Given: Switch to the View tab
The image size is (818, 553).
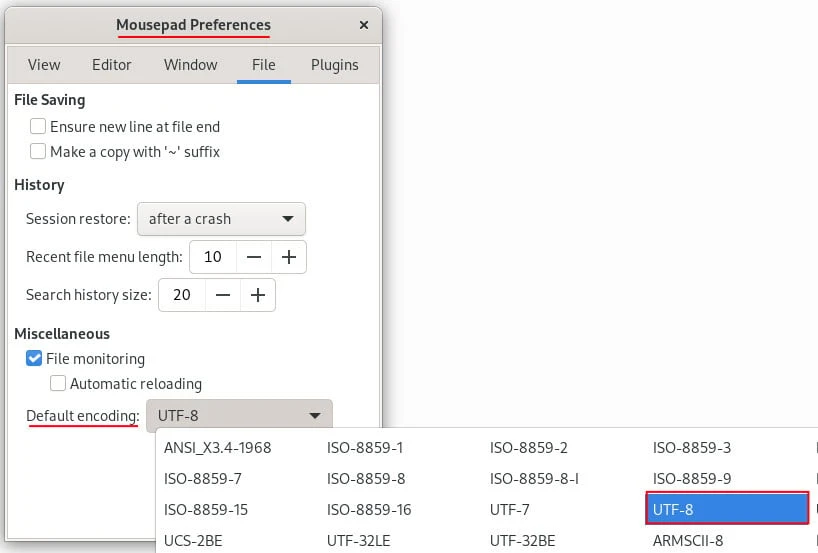Looking at the screenshot, I should (44, 64).
